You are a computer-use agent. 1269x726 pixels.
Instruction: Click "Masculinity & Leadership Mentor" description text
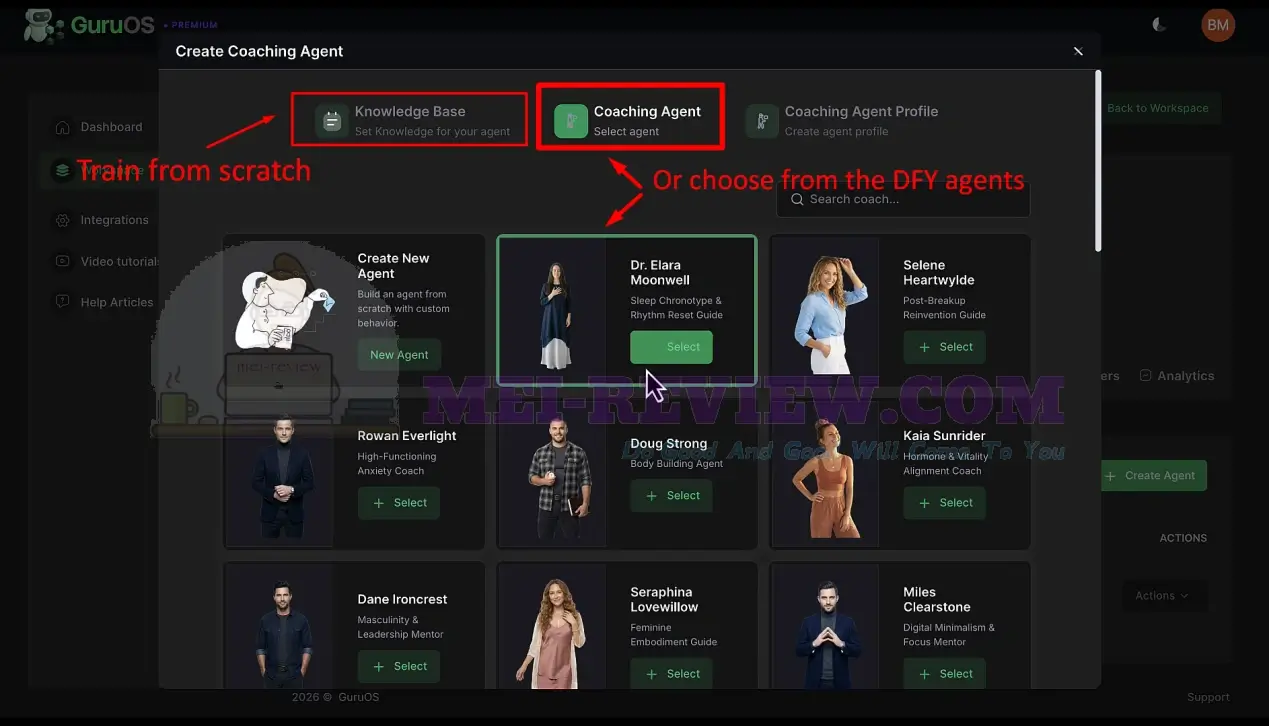coord(401,627)
